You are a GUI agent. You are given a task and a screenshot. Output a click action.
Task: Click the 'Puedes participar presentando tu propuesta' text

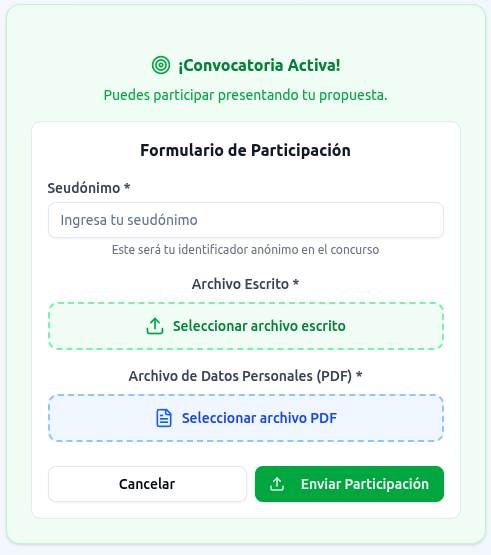point(246,95)
